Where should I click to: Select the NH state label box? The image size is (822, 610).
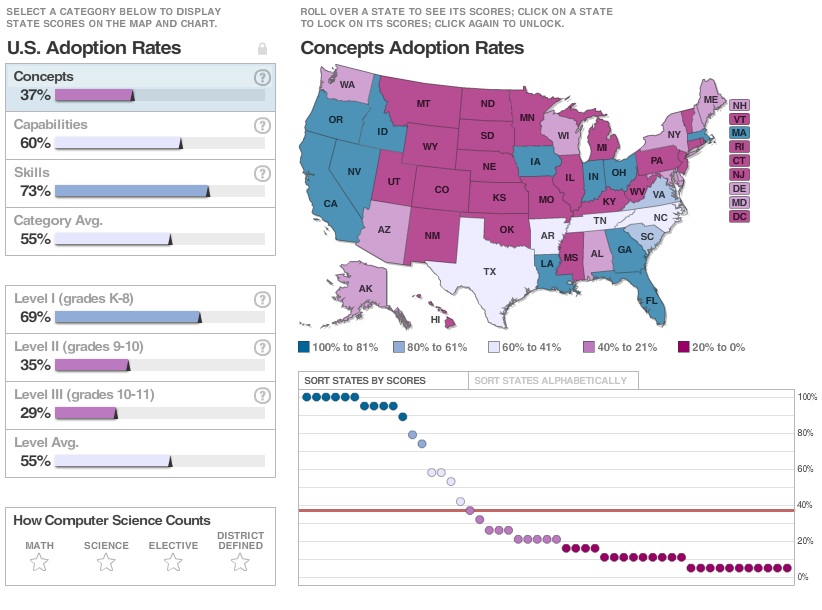739,105
